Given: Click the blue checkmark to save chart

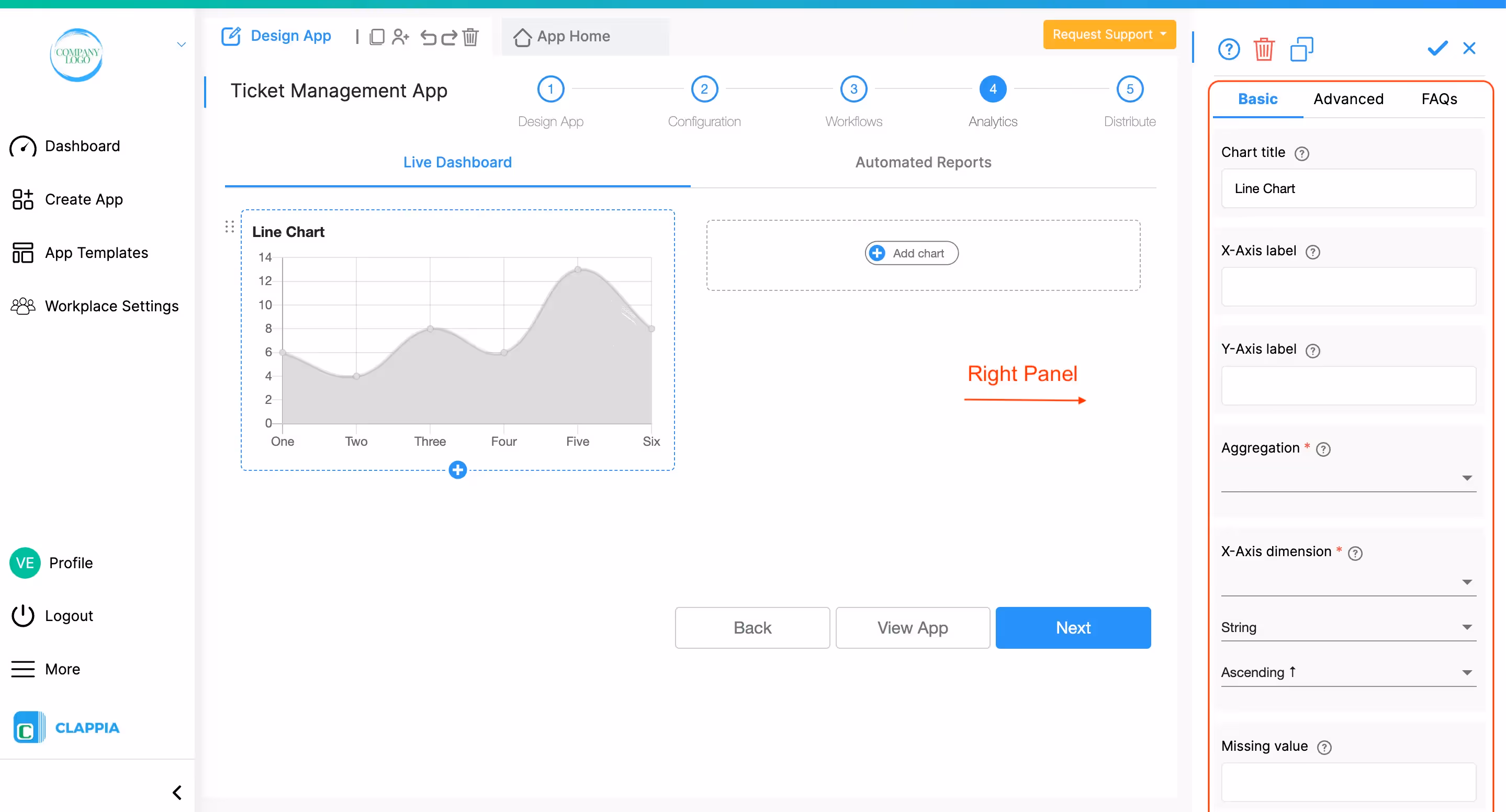Looking at the screenshot, I should (x=1437, y=48).
